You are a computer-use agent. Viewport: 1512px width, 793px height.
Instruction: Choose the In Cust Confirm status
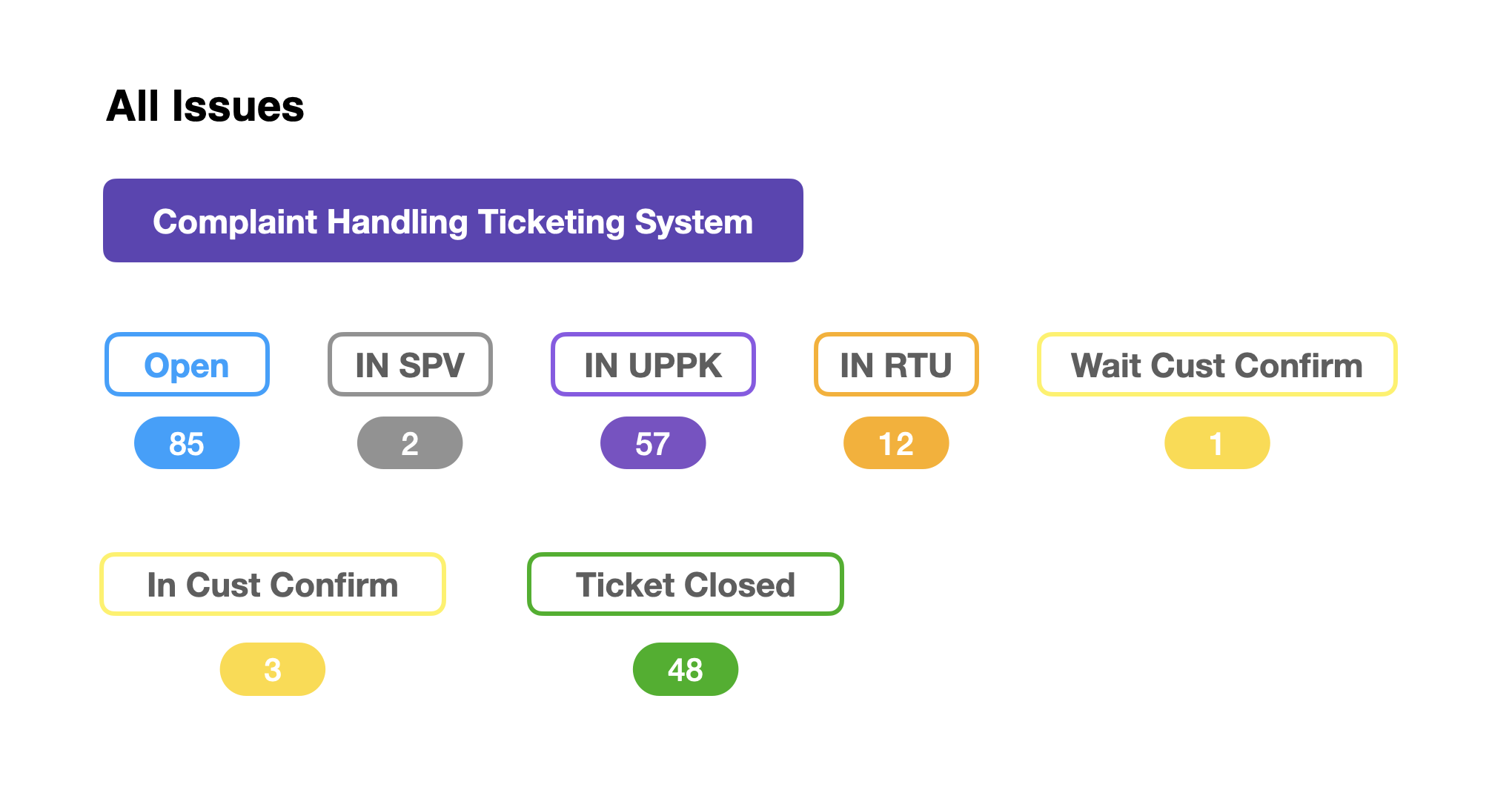tap(273, 584)
